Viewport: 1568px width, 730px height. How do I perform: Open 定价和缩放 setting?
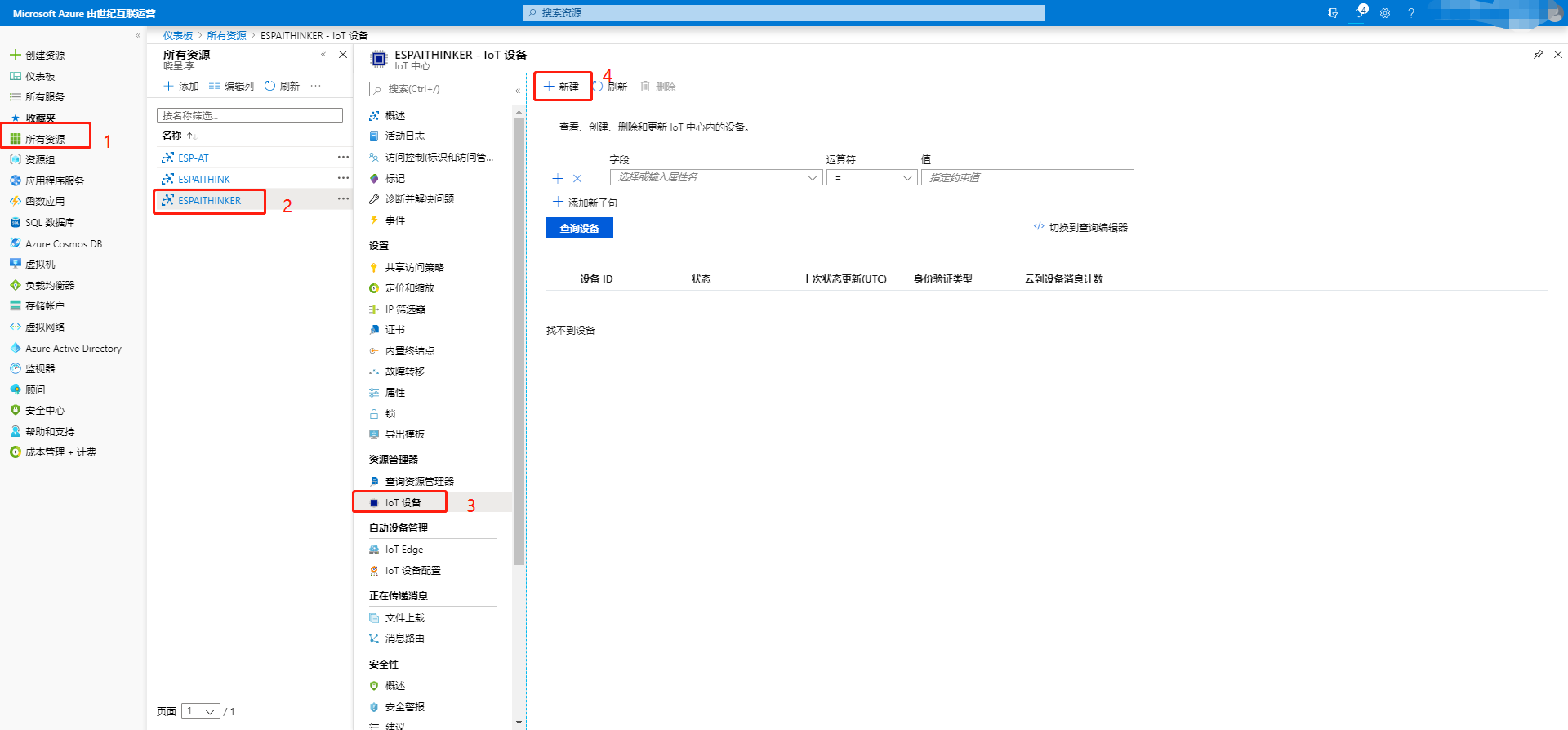[x=410, y=287]
